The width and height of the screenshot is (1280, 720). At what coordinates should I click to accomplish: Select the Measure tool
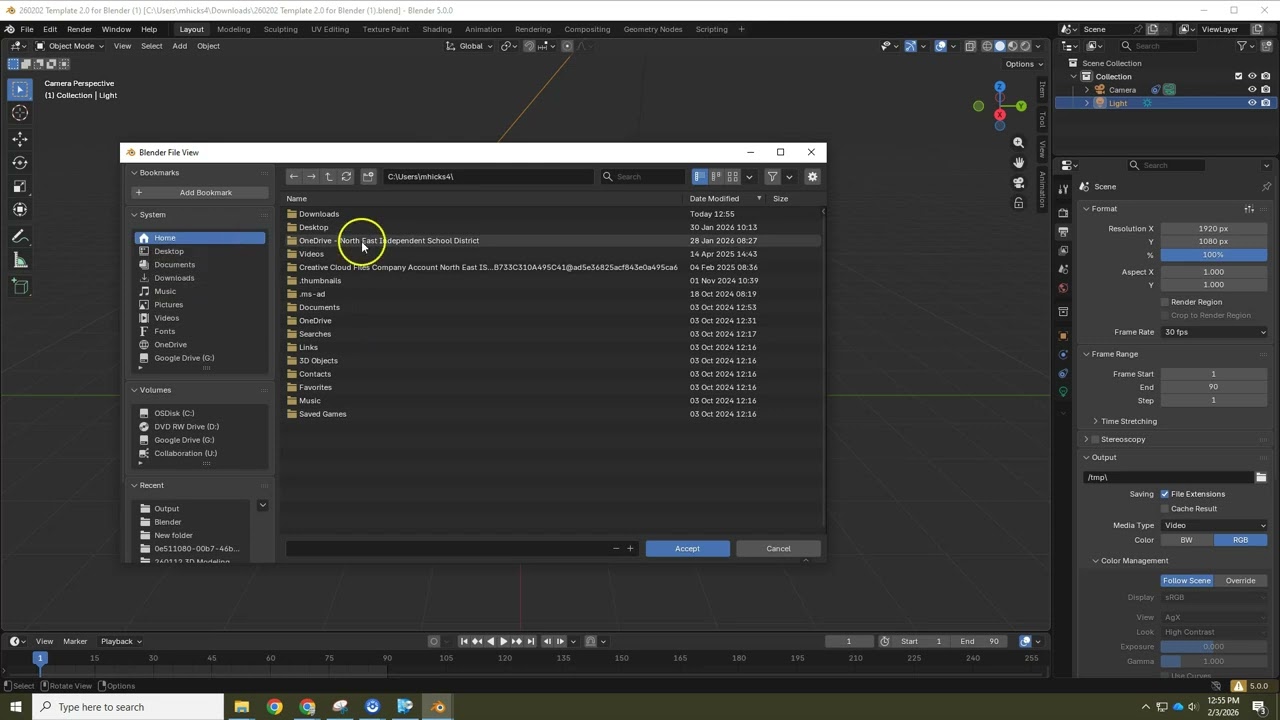(20, 260)
